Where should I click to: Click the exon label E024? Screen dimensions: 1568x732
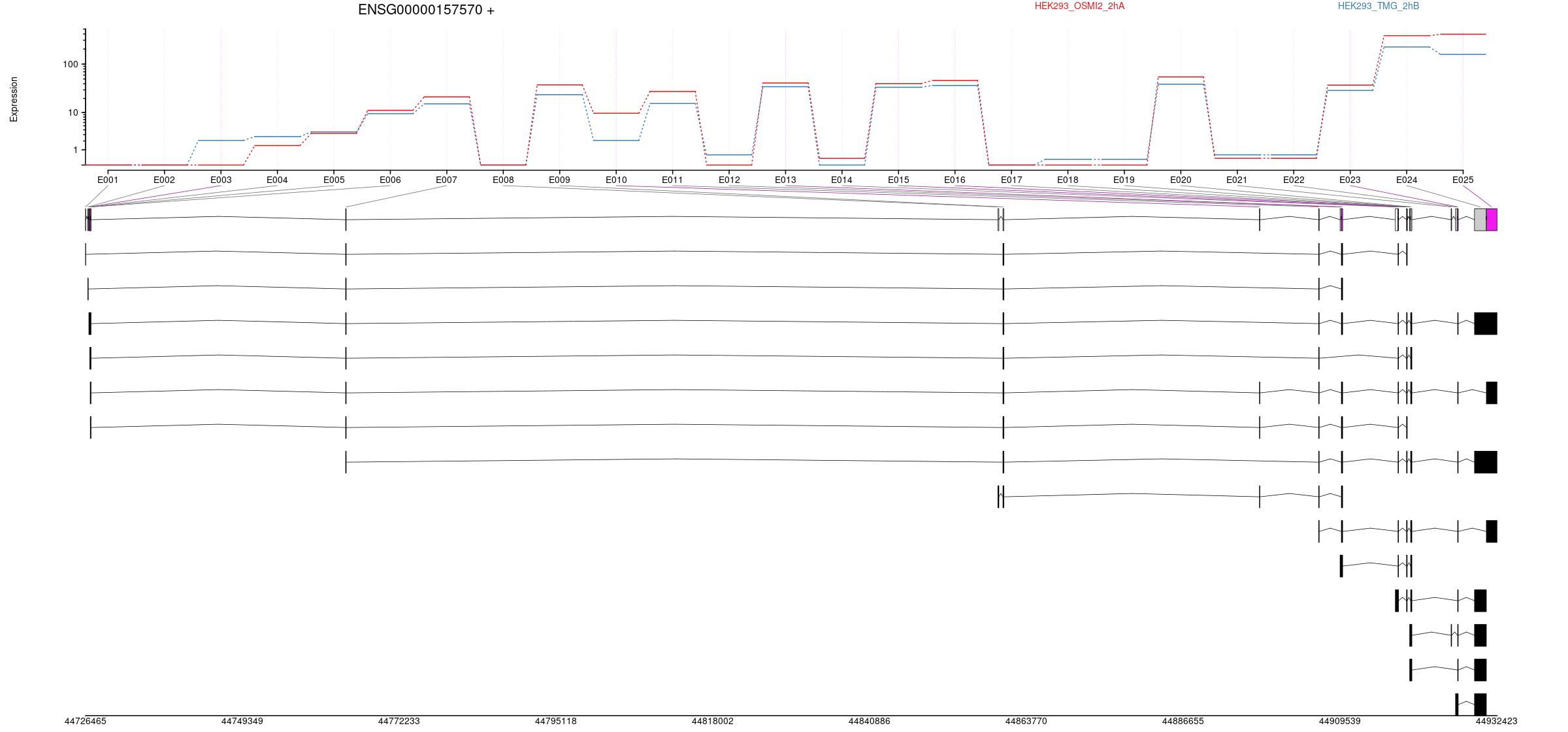pyautogui.click(x=1407, y=180)
